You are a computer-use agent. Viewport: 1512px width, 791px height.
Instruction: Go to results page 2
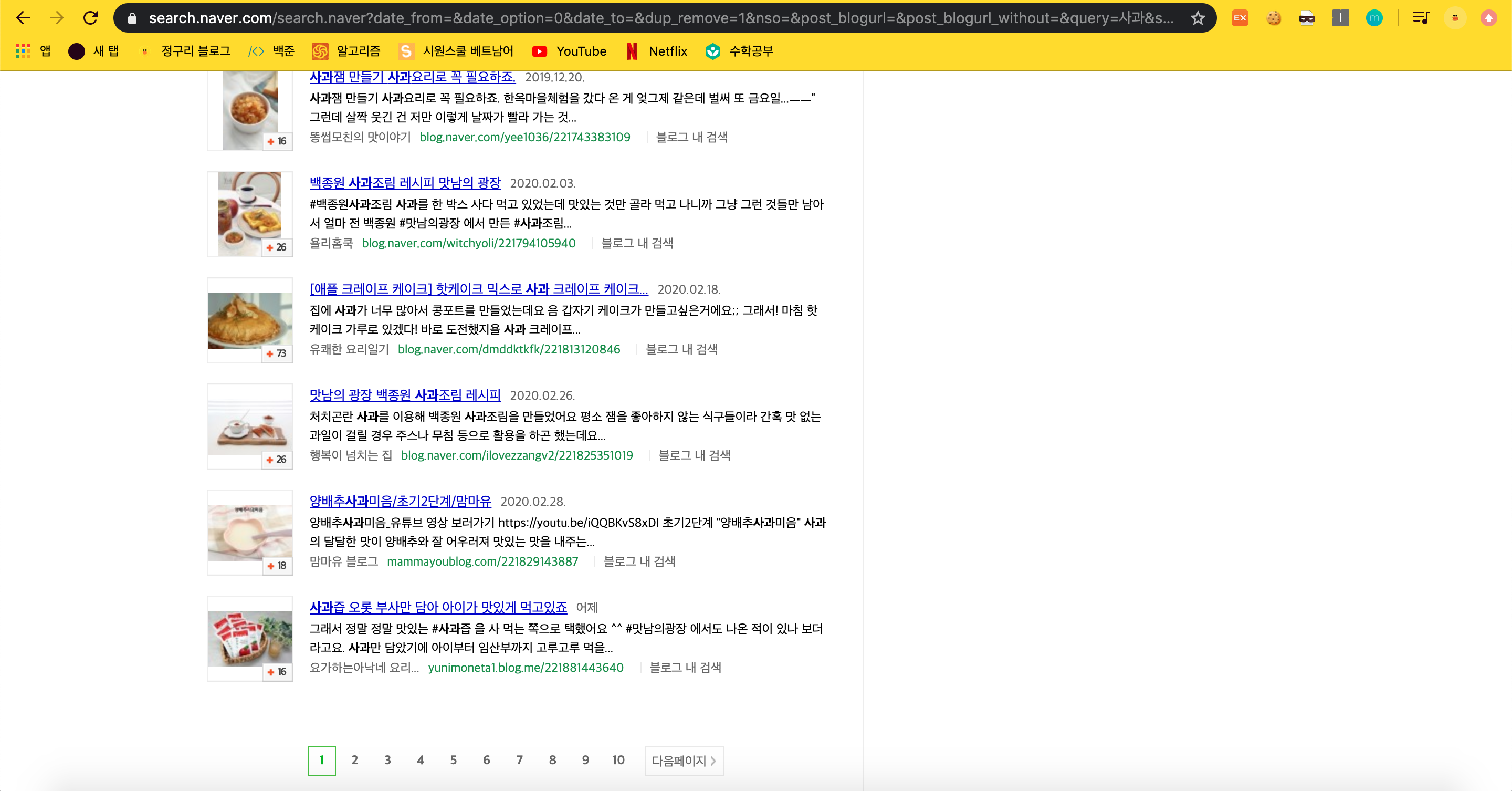point(354,760)
